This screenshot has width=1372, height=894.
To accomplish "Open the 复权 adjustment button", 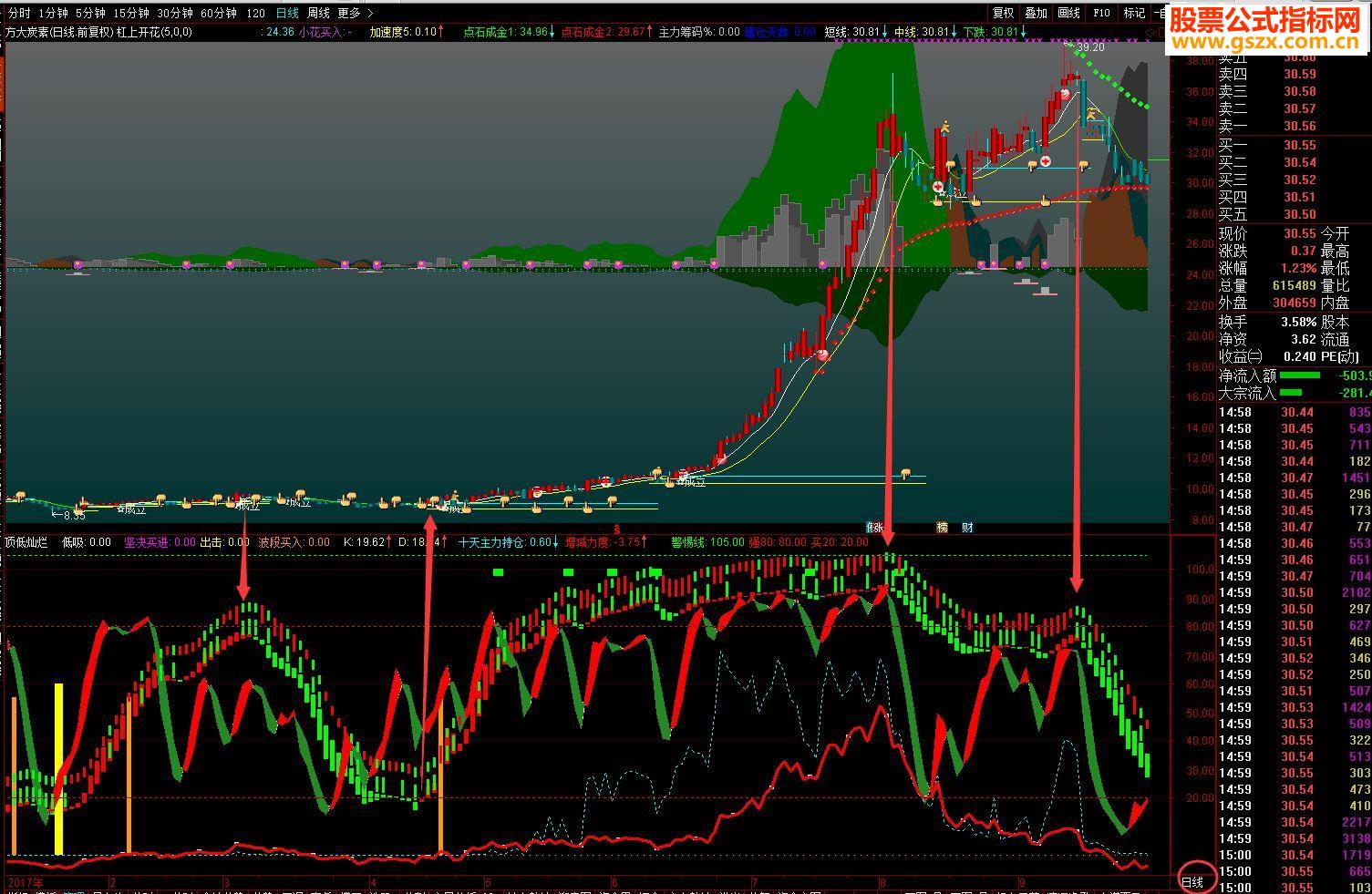I will coord(1004,13).
